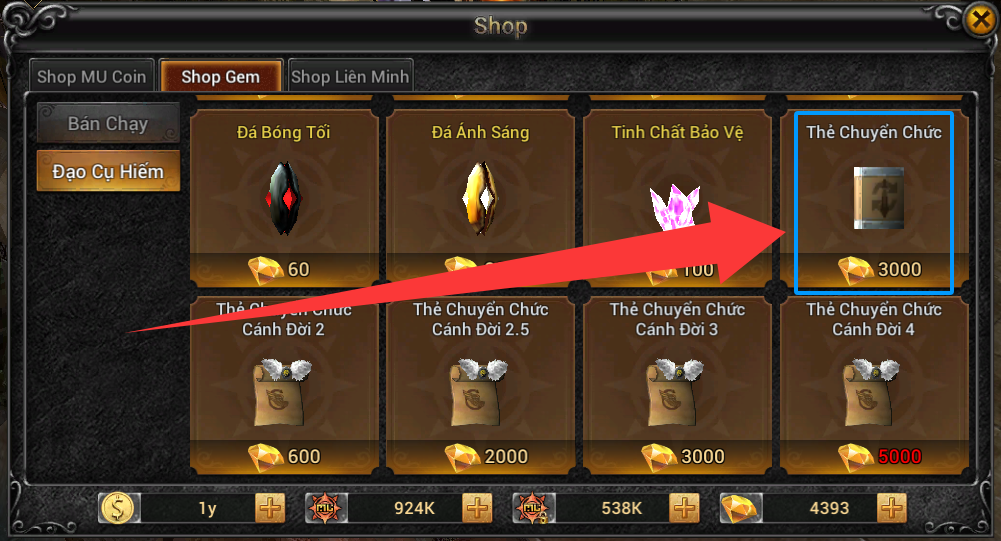Viewport: 1001px width, 541px height.
Task: Select the Cánh Đời 3 winged scroll
Action: coord(675,392)
